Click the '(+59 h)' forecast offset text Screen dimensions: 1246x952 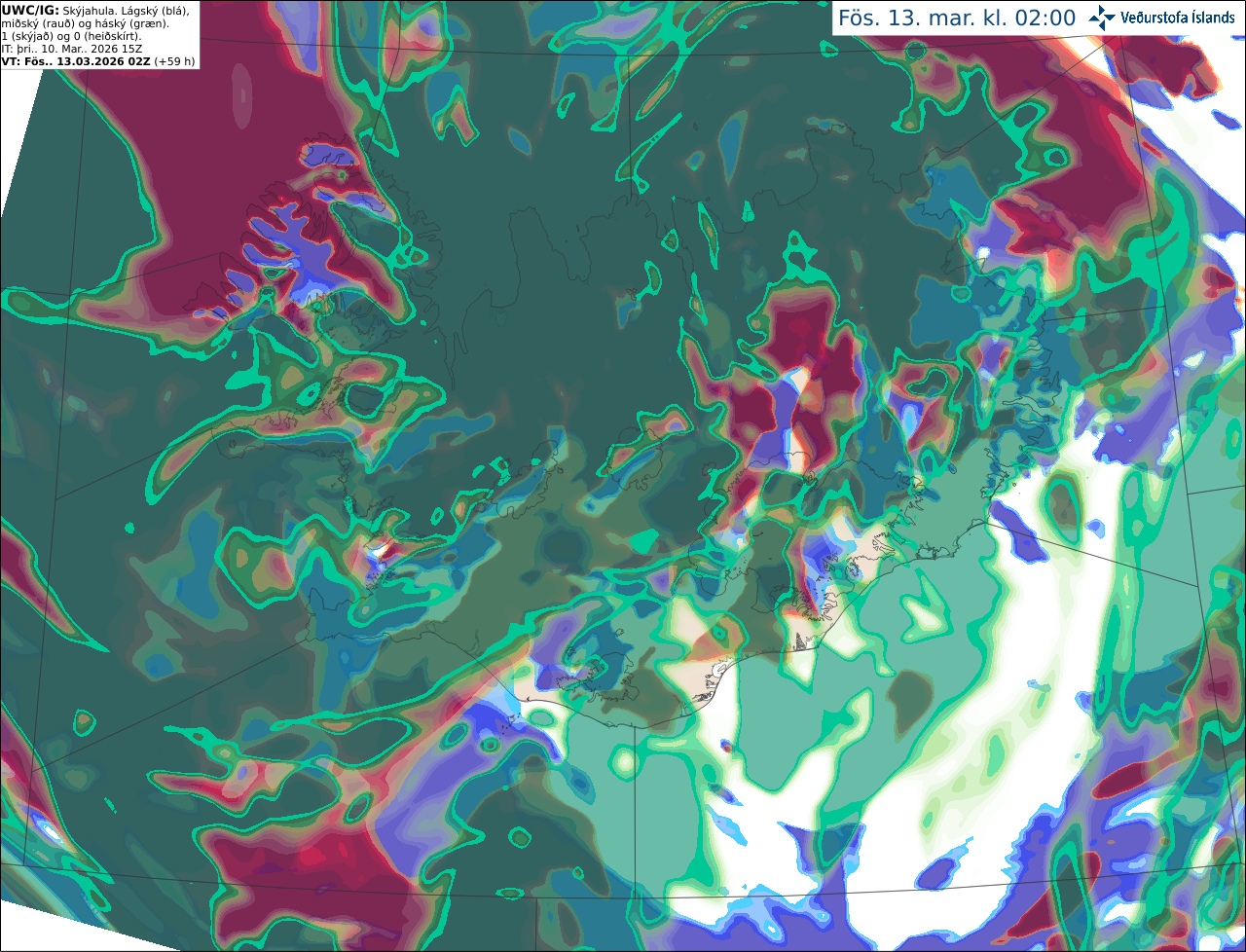(x=174, y=61)
